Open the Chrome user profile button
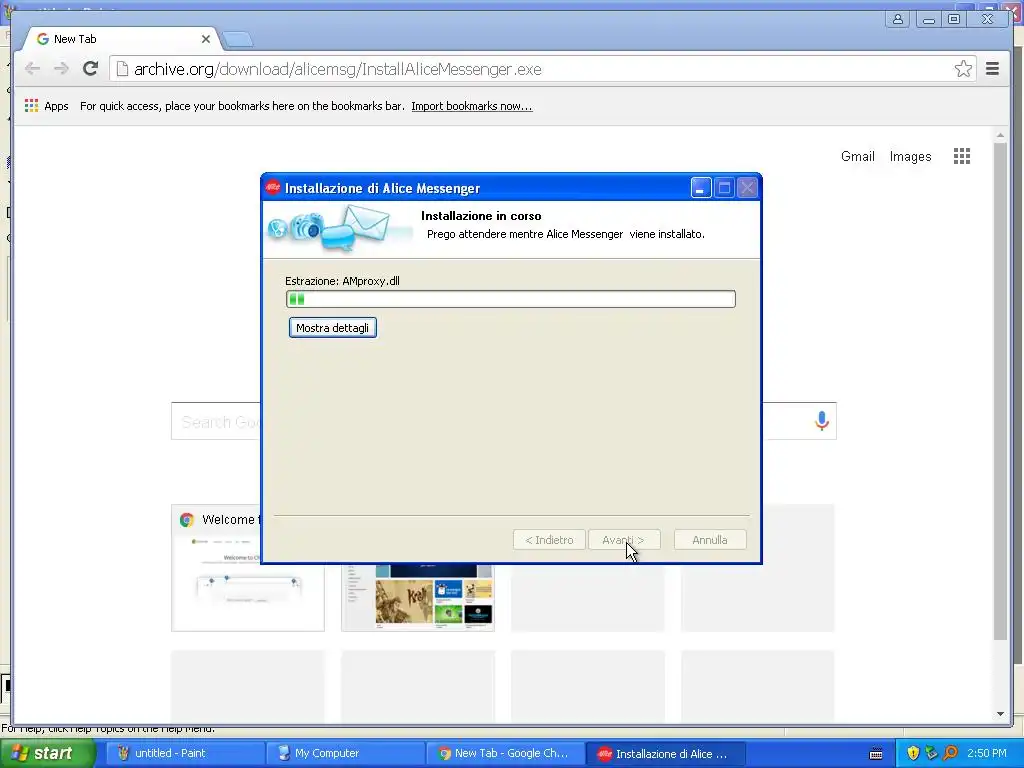 coord(898,19)
